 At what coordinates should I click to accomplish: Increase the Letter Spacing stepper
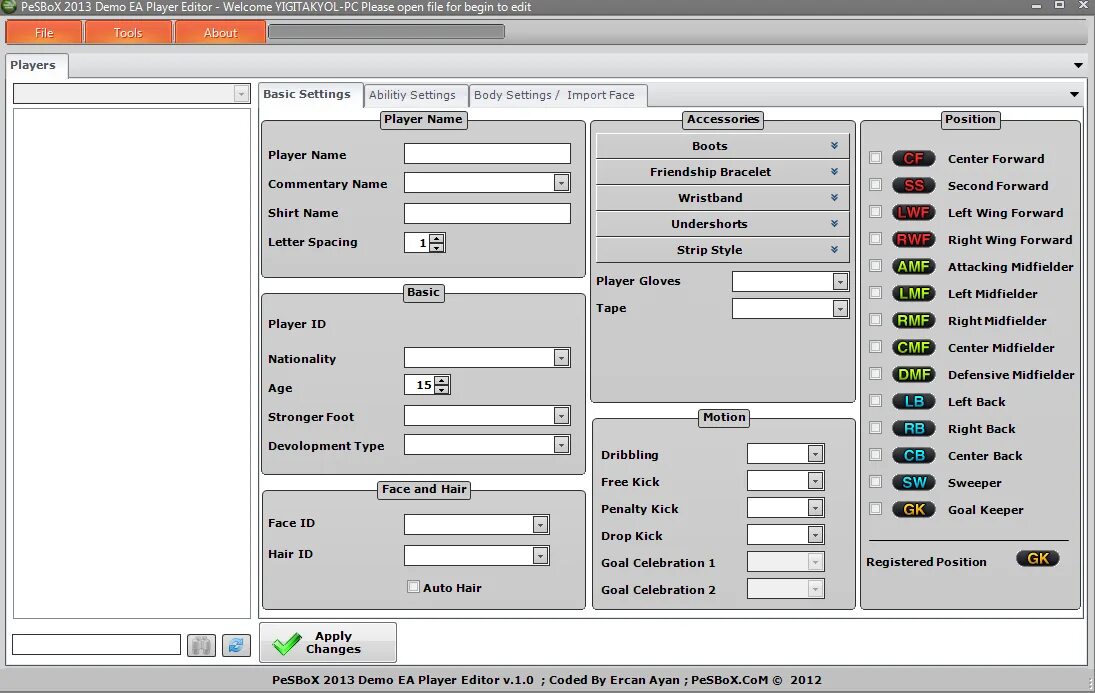pos(436,238)
